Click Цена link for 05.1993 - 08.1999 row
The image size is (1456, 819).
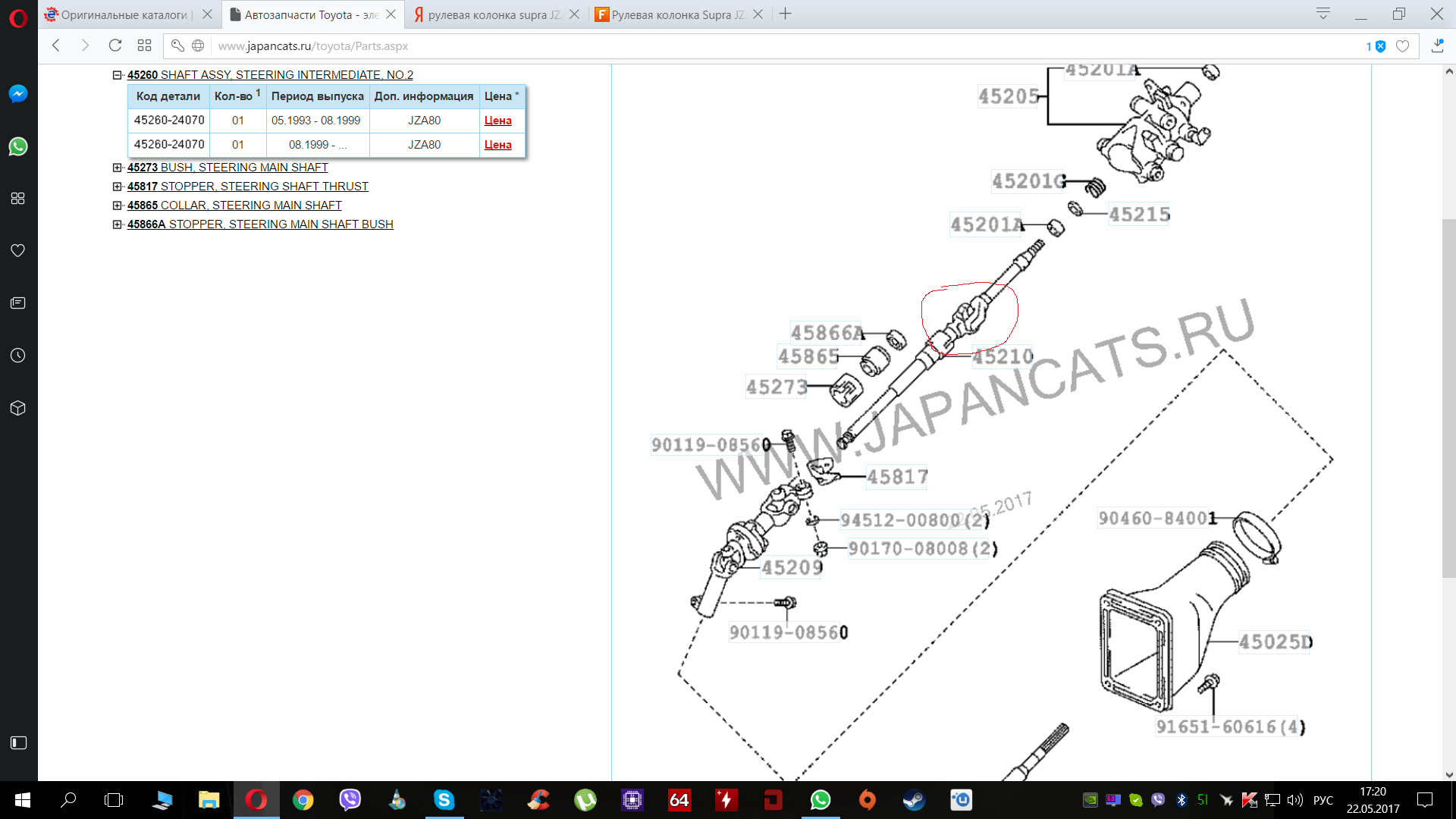[497, 121]
